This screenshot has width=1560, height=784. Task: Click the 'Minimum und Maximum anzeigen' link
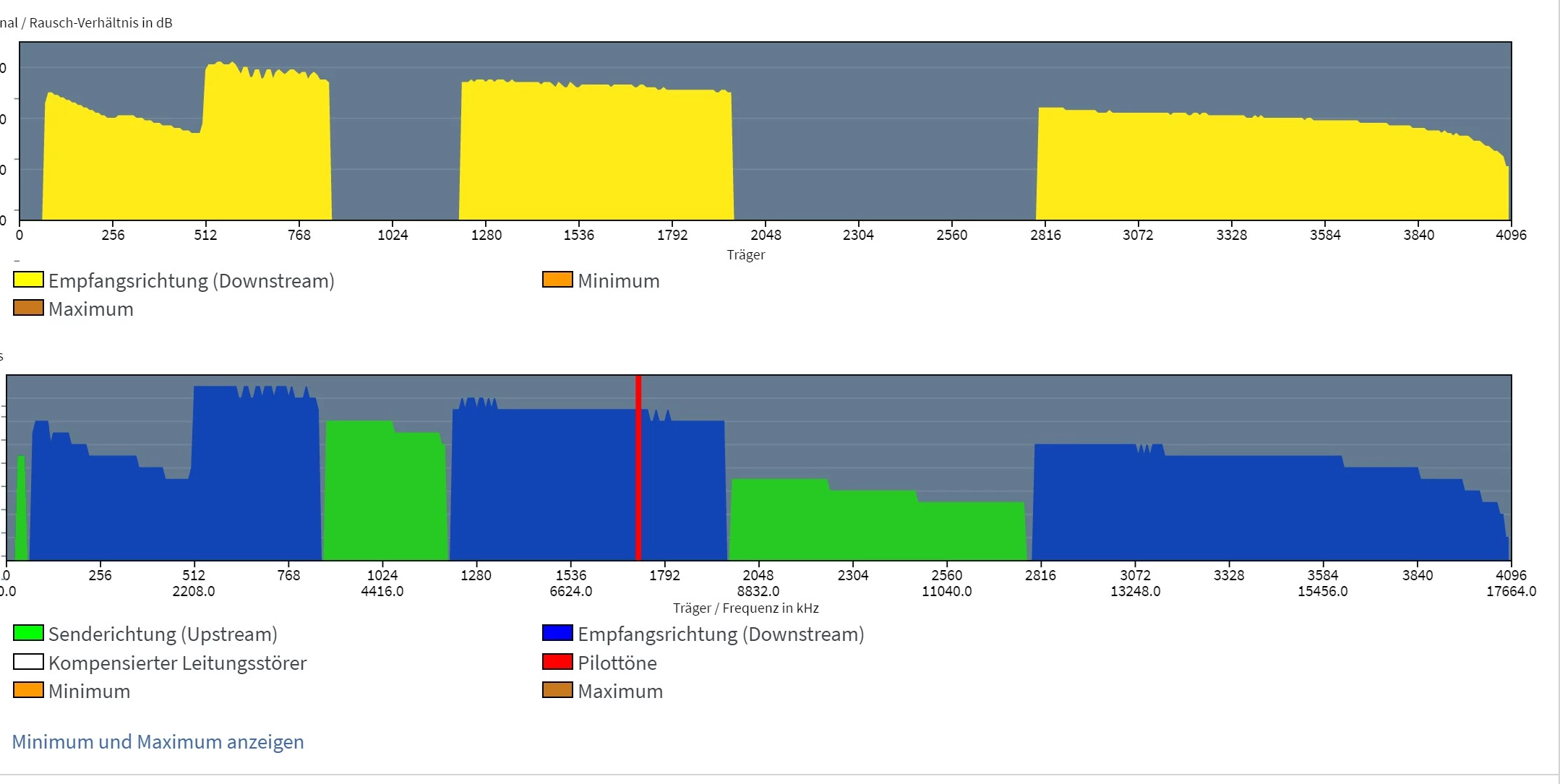[158, 742]
